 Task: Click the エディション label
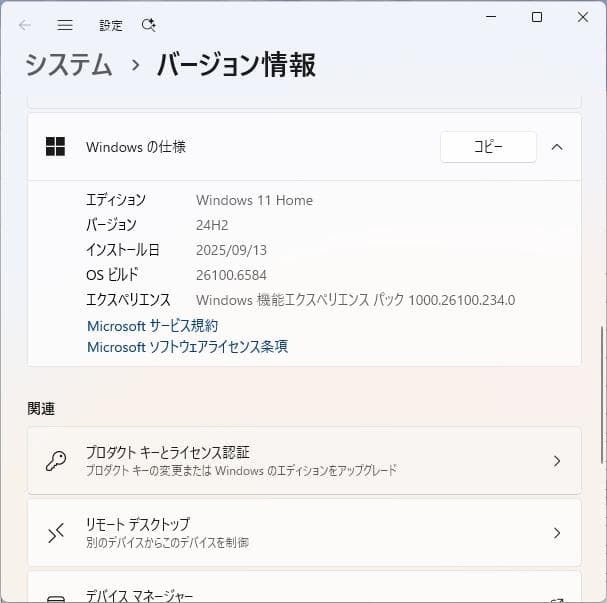pos(116,200)
